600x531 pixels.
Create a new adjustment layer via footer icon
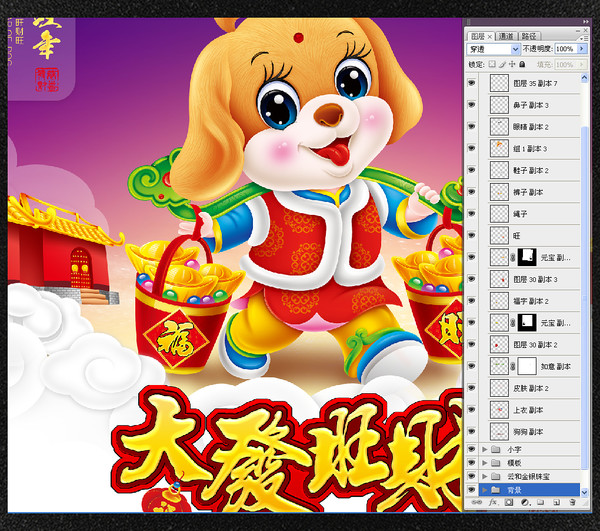coord(525,502)
